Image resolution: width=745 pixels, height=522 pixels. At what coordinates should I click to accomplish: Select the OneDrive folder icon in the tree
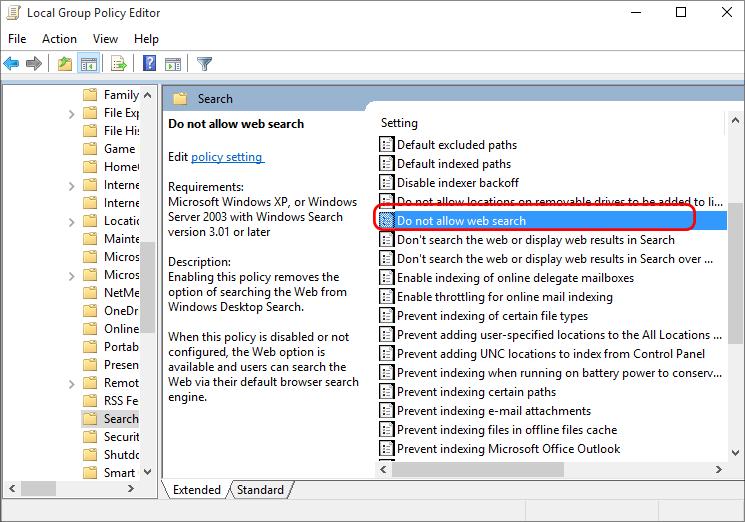[x=91, y=311]
